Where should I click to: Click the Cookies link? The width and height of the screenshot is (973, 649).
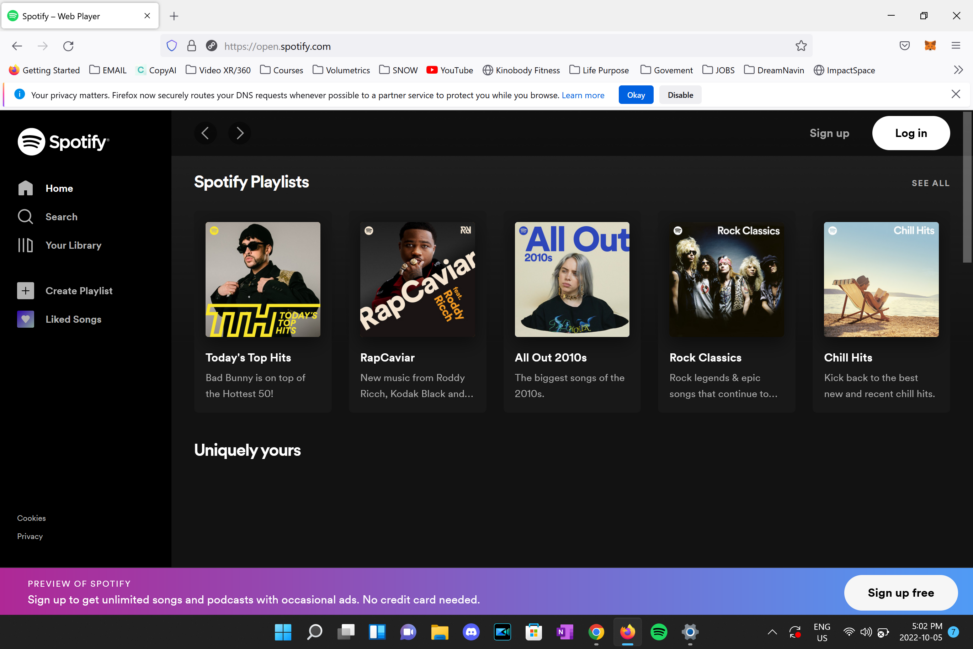[32, 518]
